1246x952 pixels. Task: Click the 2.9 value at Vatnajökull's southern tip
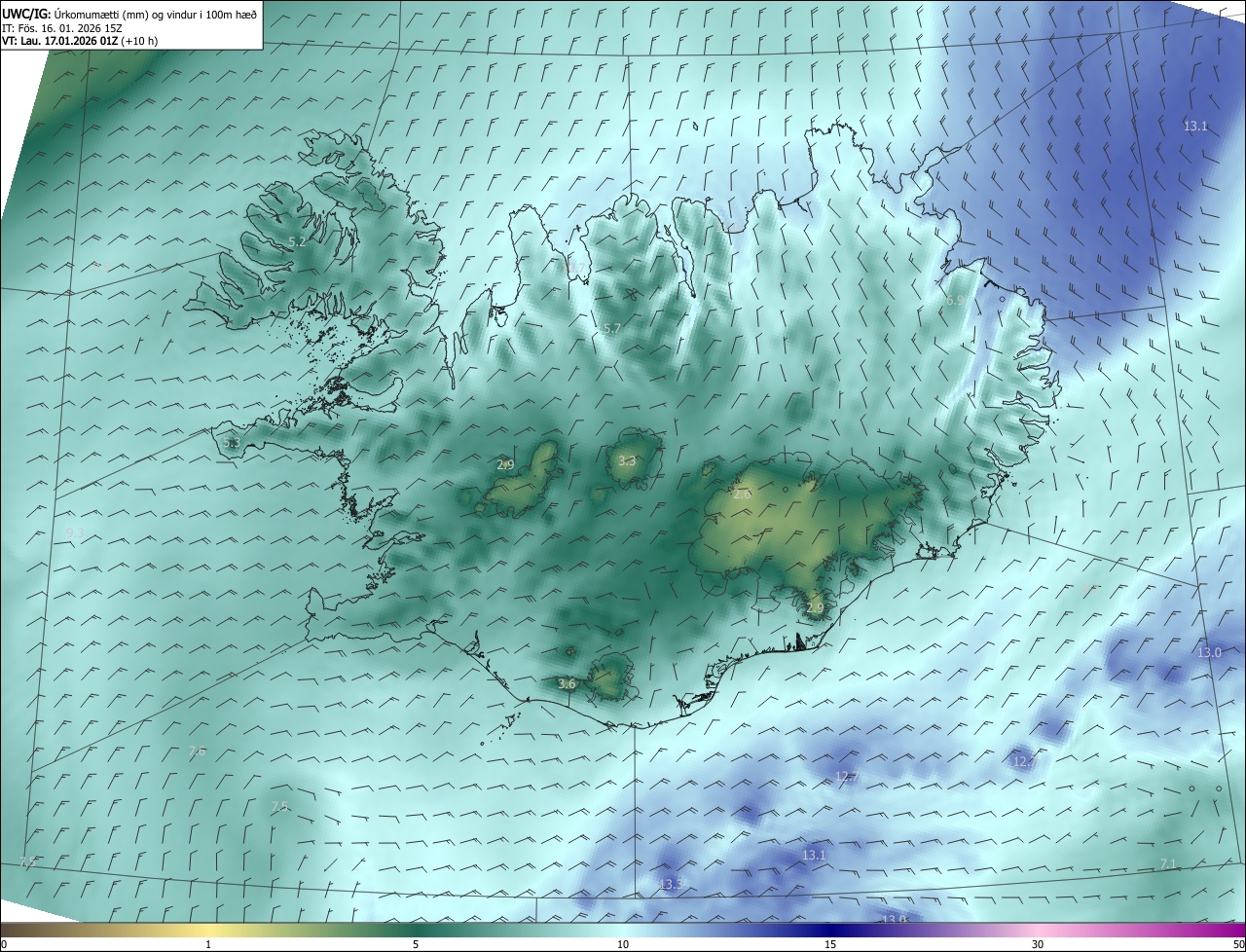click(815, 608)
